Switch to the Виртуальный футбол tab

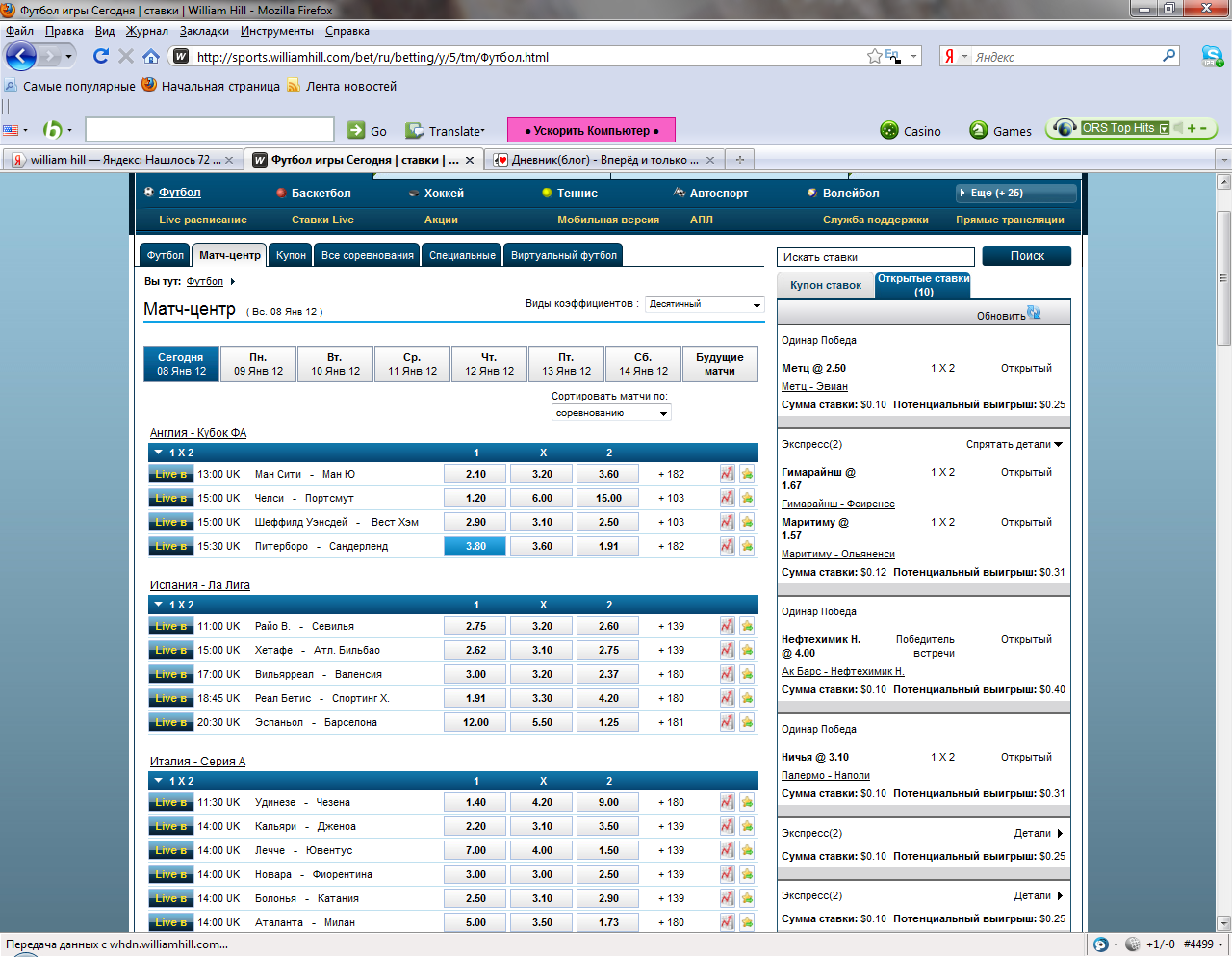564,255
